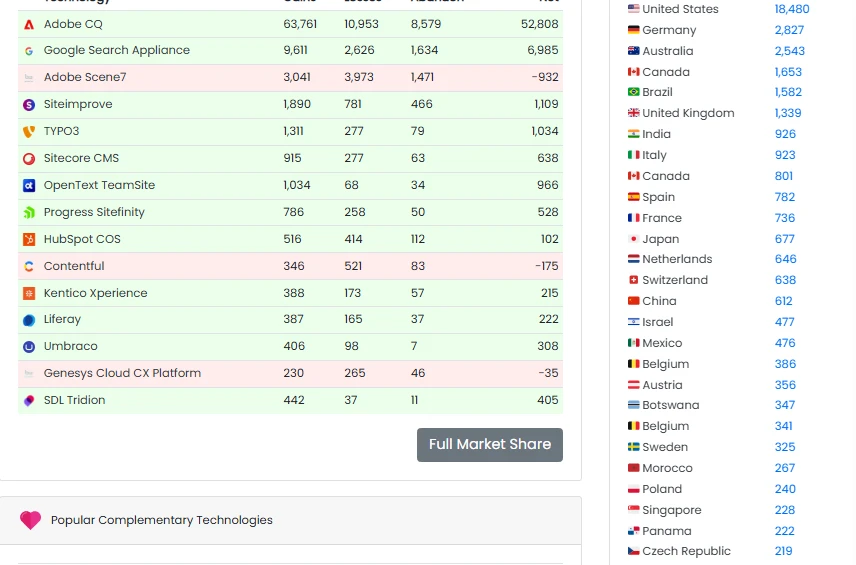Screen dimensions: 856x565
Task: Click the Germany flag icon
Action: [633, 30]
